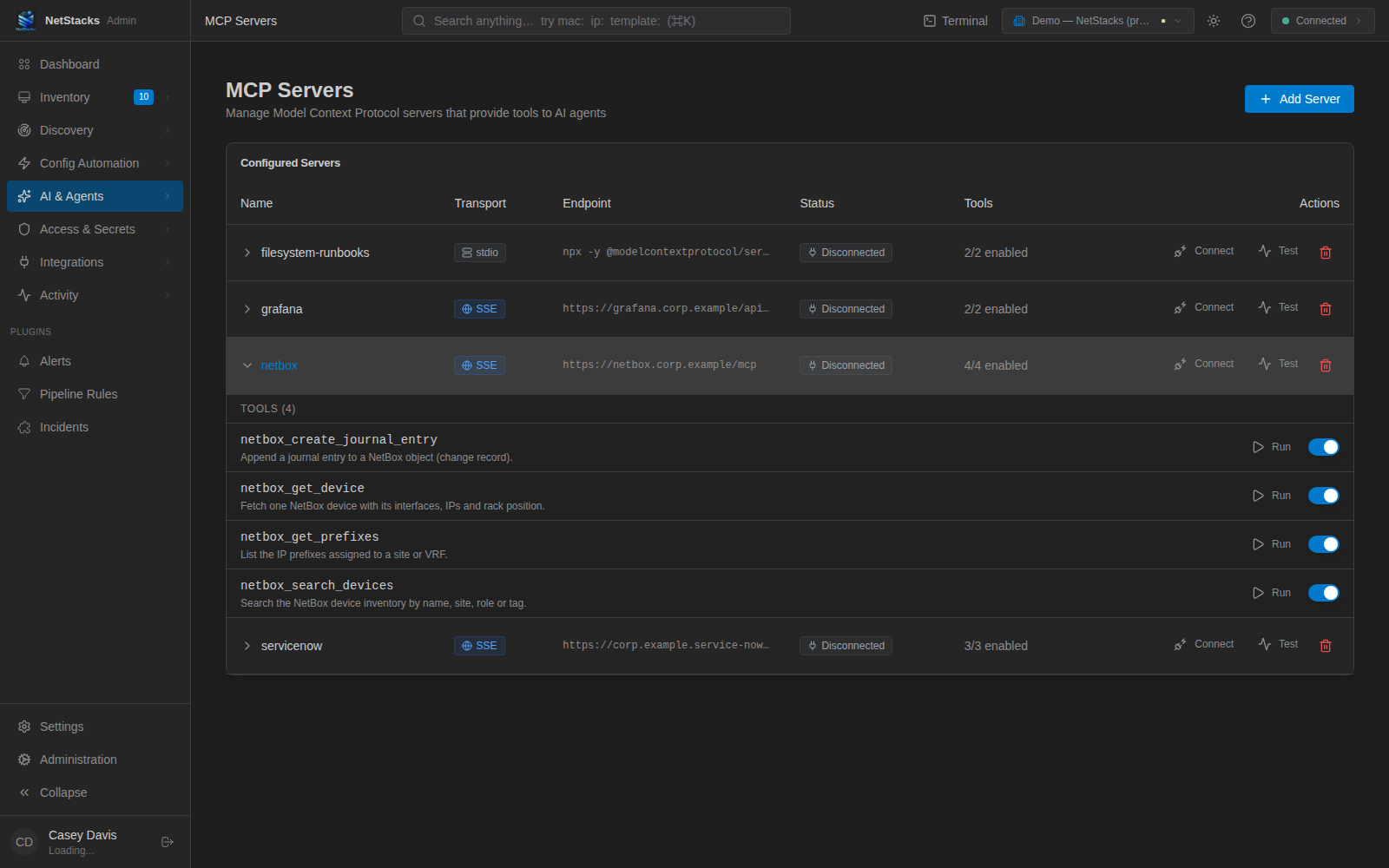The image size is (1389, 868).
Task: Open the Terminal from the top bar
Action: pyautogui.click(x=955, y=21)
